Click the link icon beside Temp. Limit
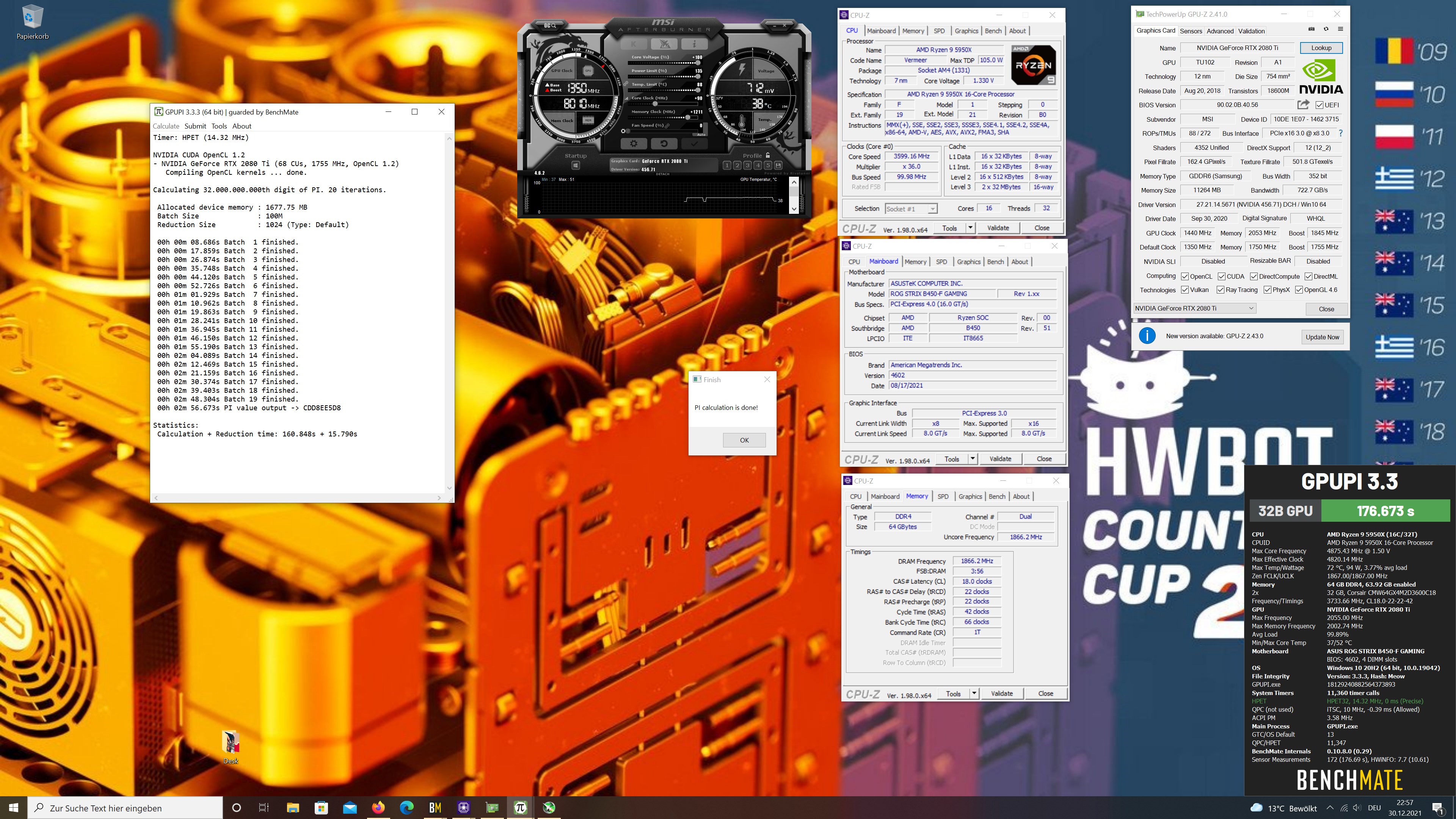The width and height of the screenshot is (1456, 819). pos(626,84)
